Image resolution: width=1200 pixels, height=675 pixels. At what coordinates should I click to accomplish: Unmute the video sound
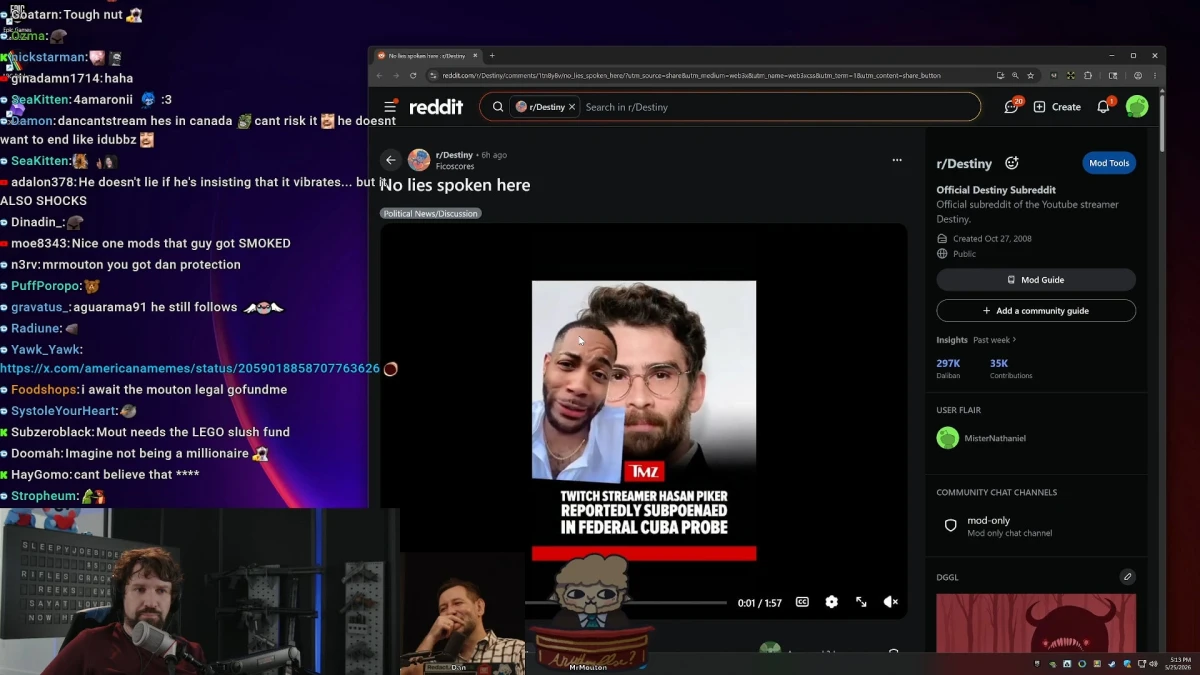pos(890,602)
